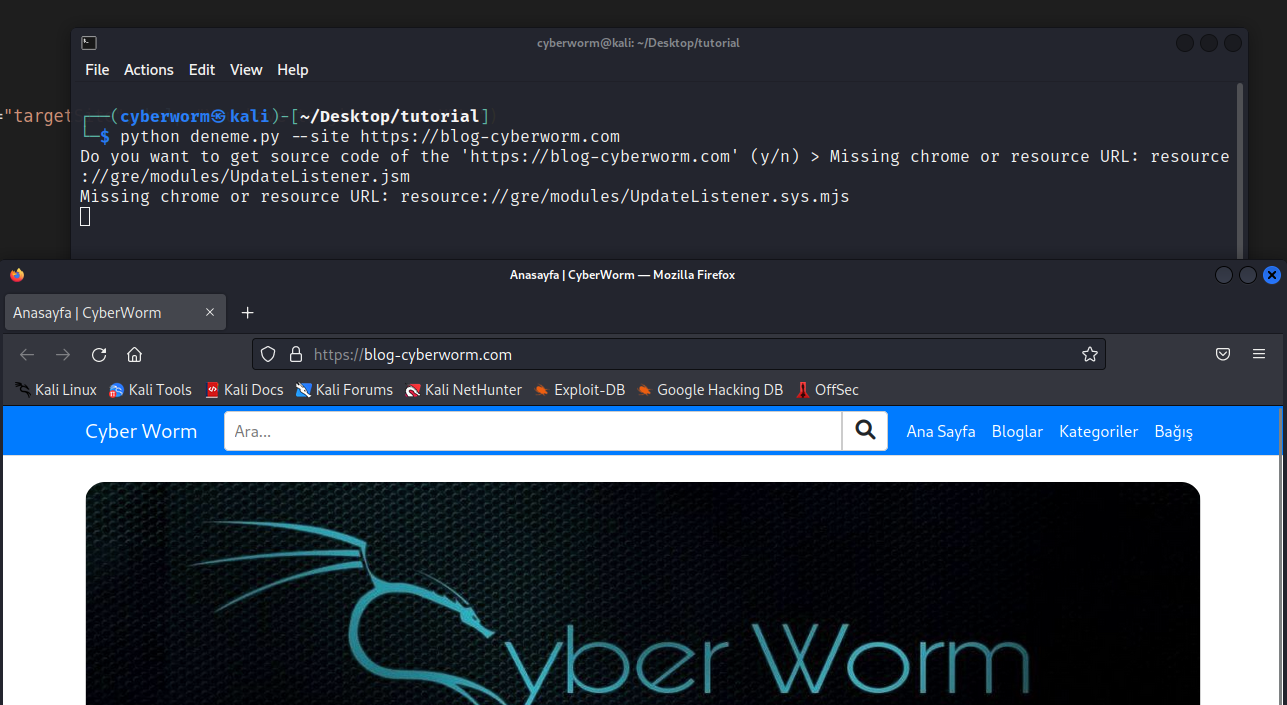
Task: Bookmark this page with star icon
Action: tap(1089, 355)
